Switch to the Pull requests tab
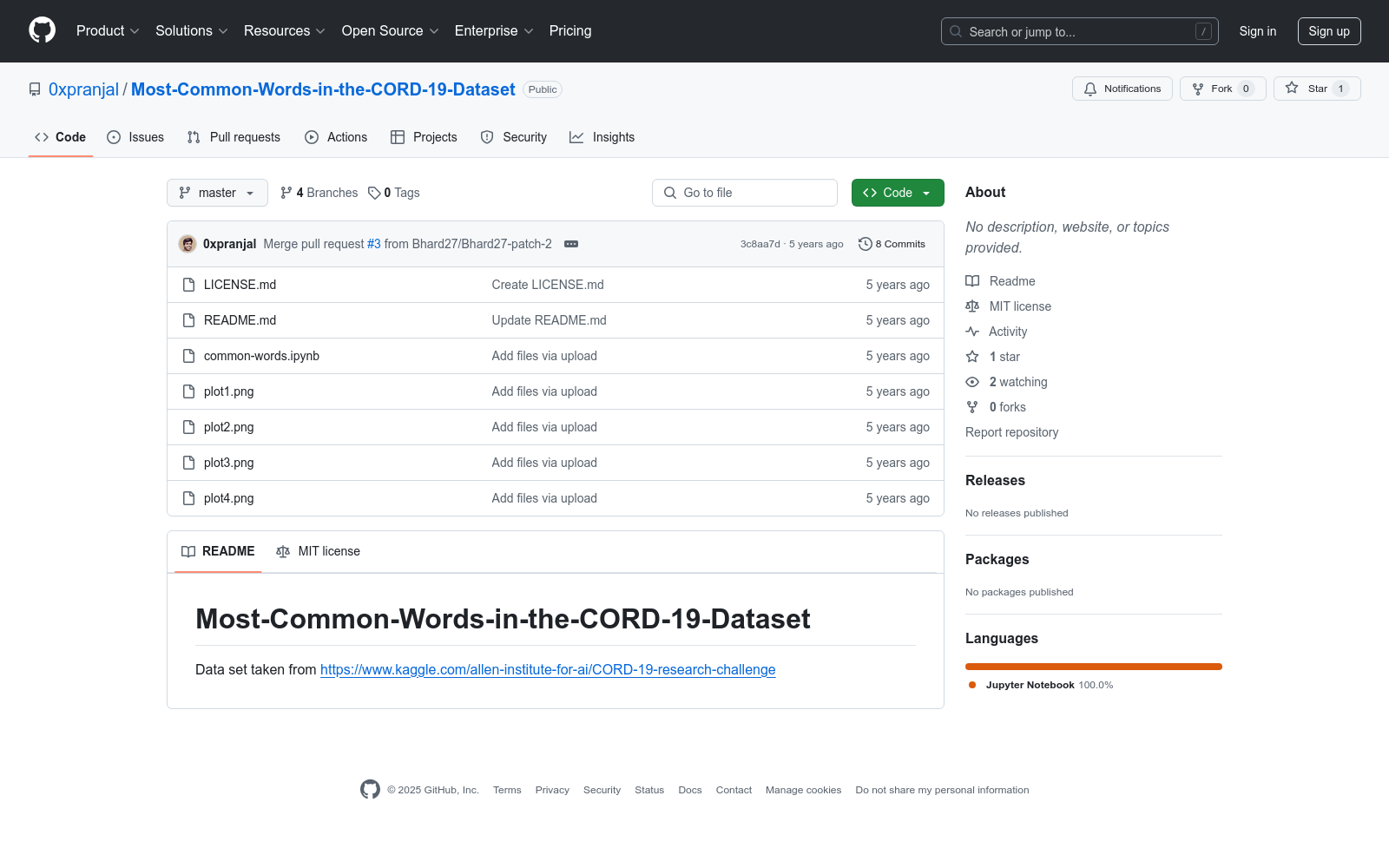Viewport: 1389px width, 868px height. [234, 137]
